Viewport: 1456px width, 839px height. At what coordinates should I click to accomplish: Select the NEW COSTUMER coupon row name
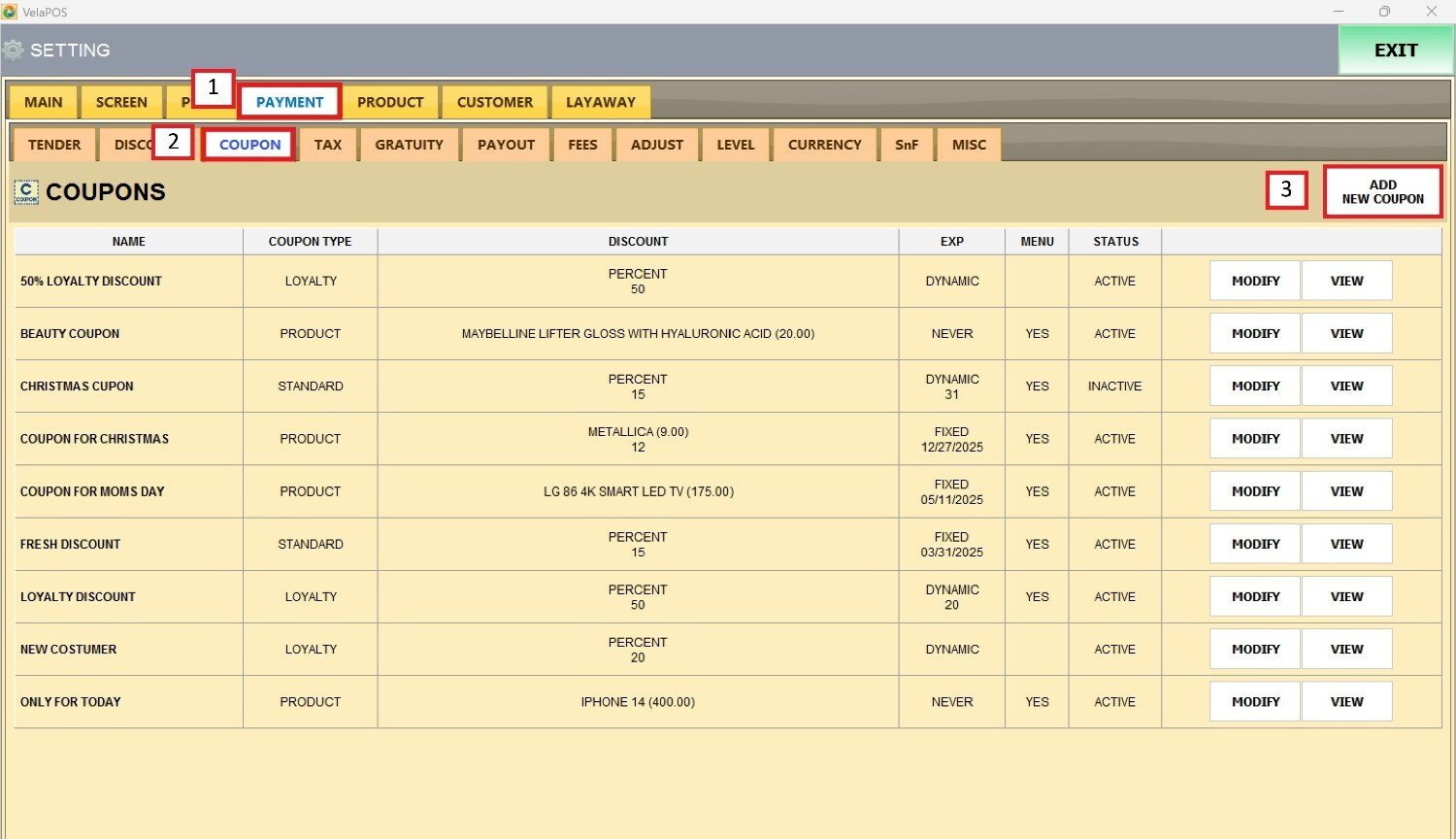tap(69, 649)
